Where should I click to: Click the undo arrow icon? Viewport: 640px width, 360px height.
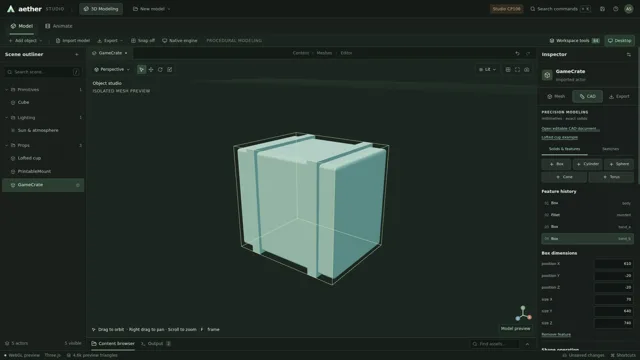pos(517,53)
